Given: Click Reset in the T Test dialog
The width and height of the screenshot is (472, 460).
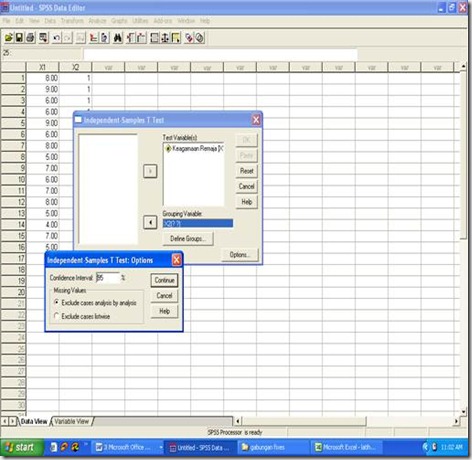Looking at the screenshot, I should tap(247, 171).
